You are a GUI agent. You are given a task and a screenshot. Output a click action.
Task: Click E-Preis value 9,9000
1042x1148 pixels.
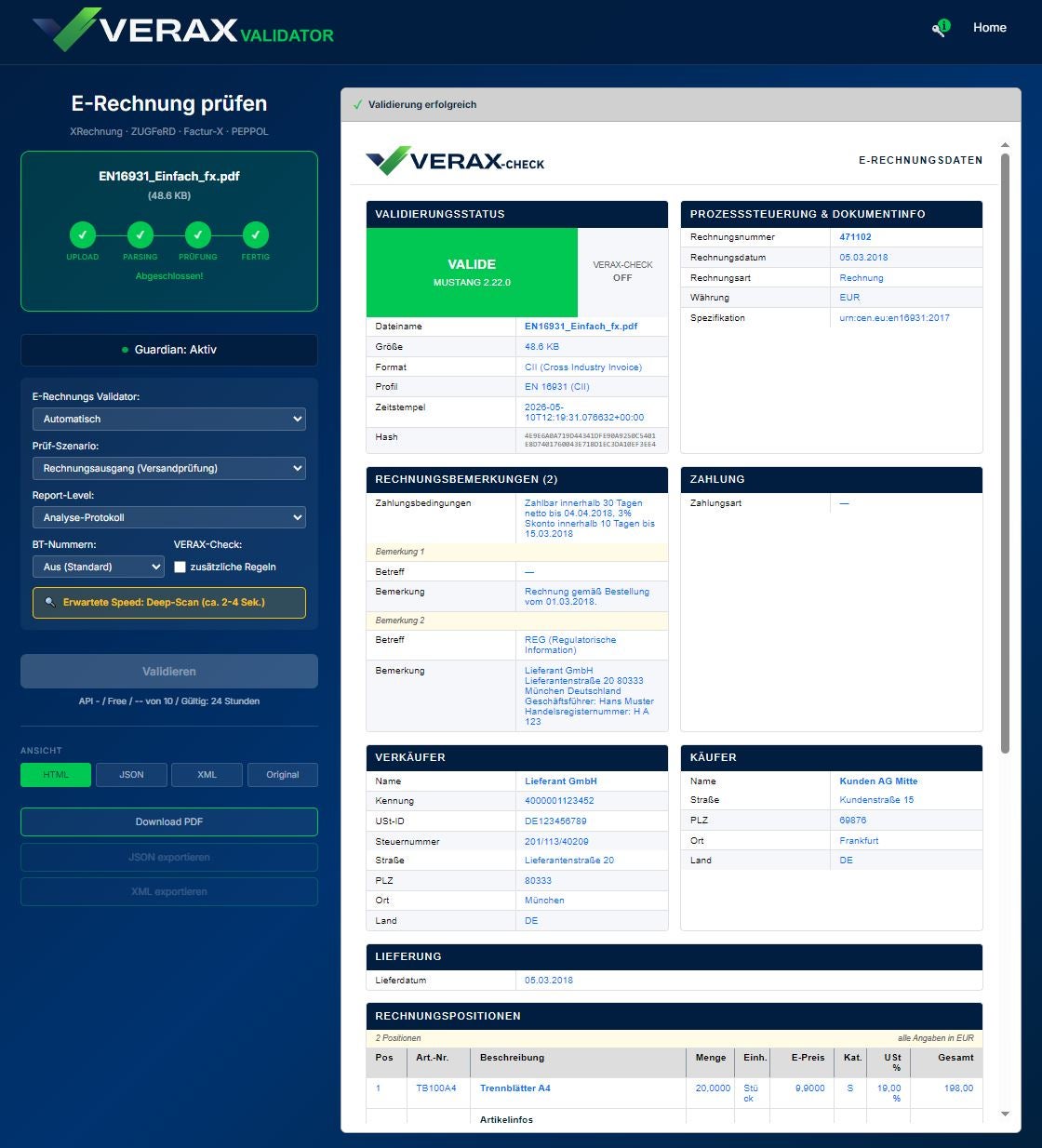[809, 1088]
